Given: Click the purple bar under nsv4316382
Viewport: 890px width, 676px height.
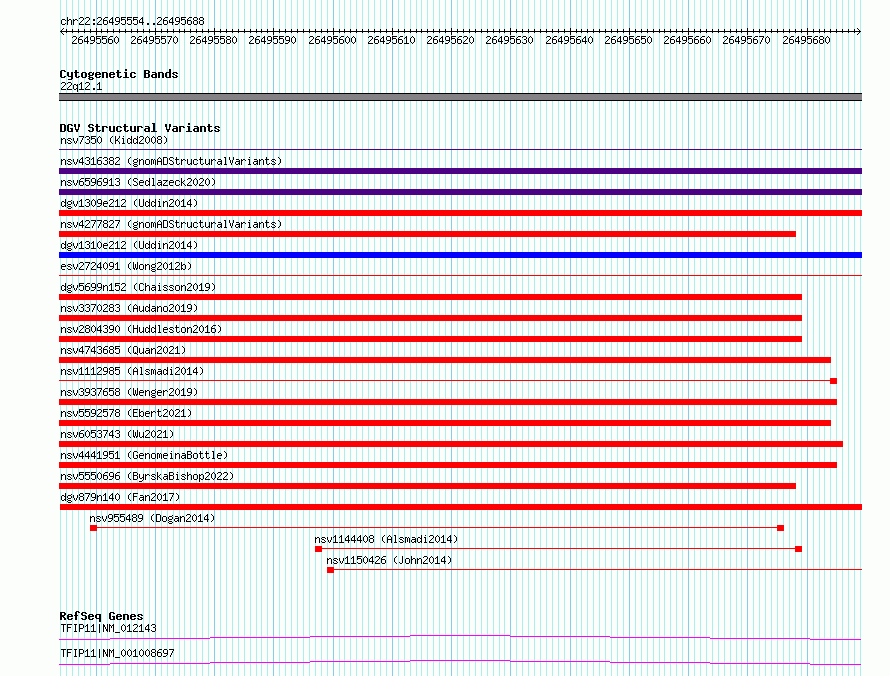Looking at the screenshot, I should [460, 171].
